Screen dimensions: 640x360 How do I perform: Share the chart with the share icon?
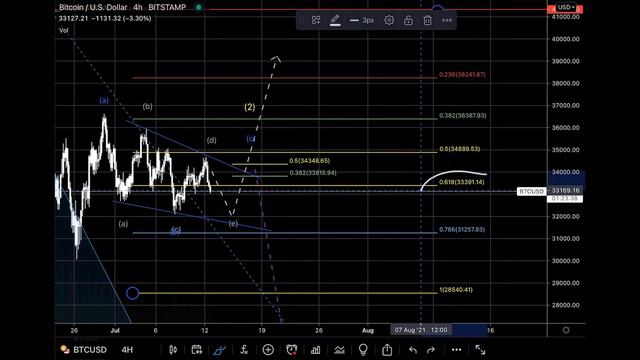[387, 350]
